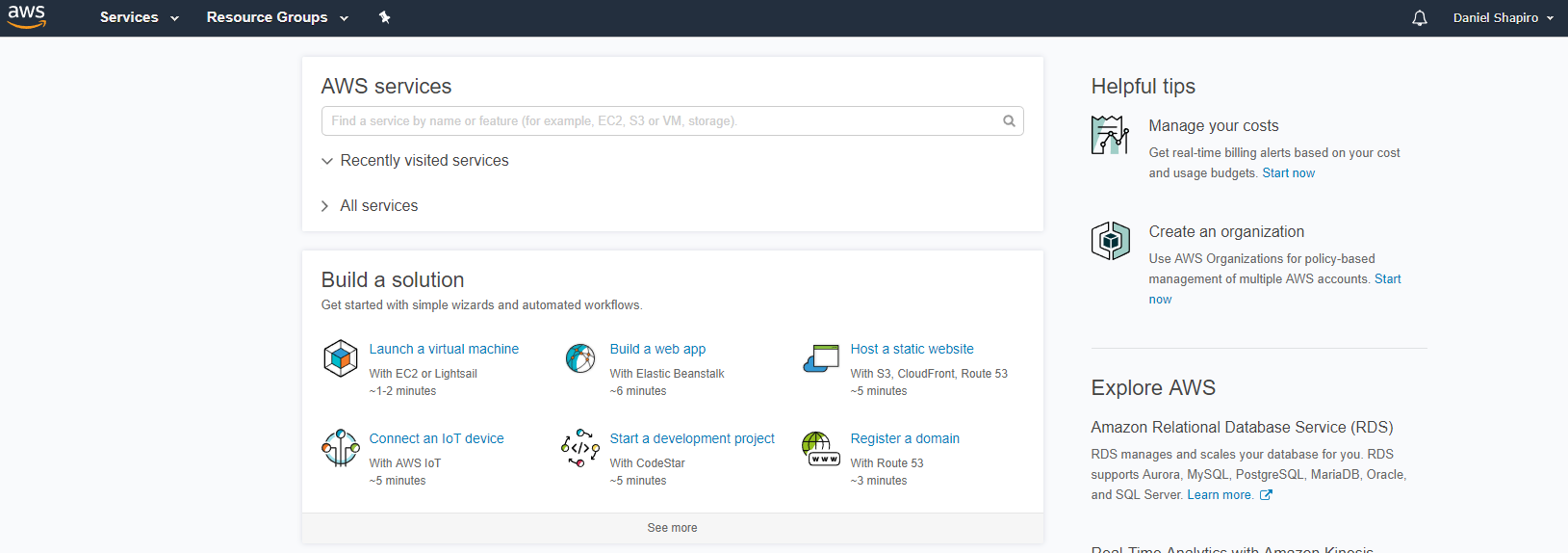1568x553 pixels.
Task: Click the IoT device icon
Action: (x=340, y=448)
